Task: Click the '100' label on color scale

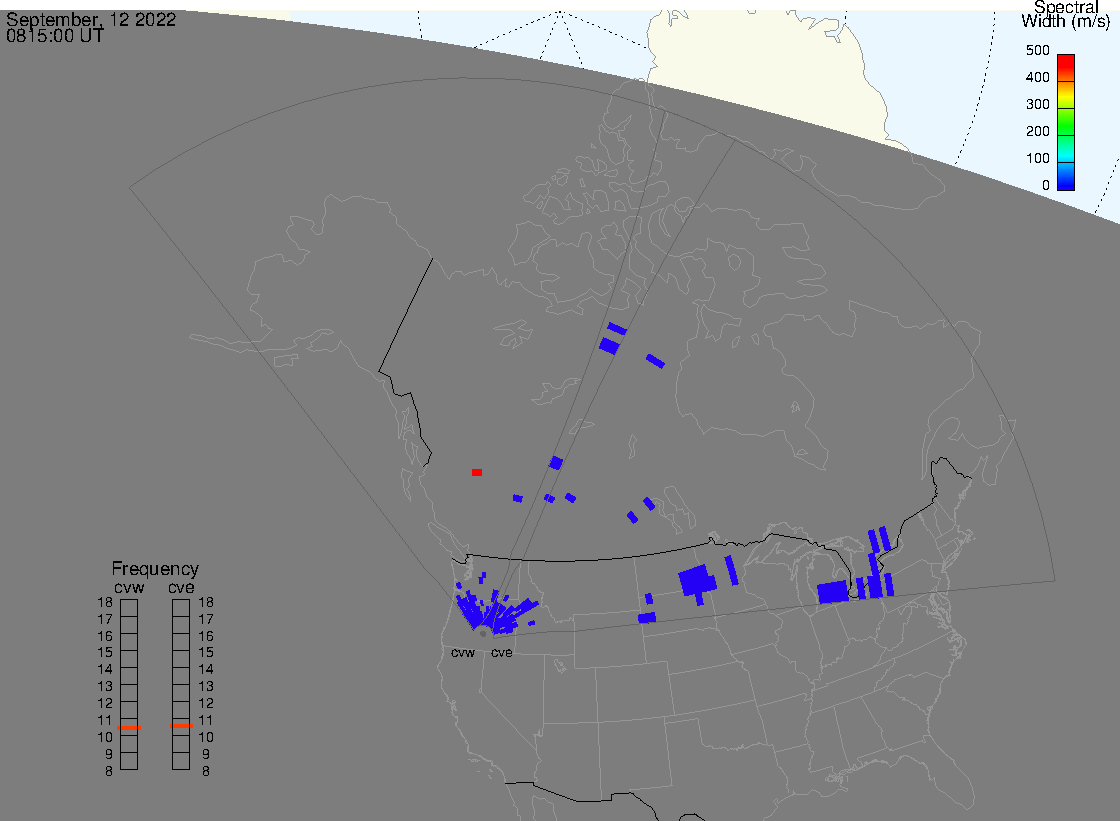Action: pos(1038,159)
